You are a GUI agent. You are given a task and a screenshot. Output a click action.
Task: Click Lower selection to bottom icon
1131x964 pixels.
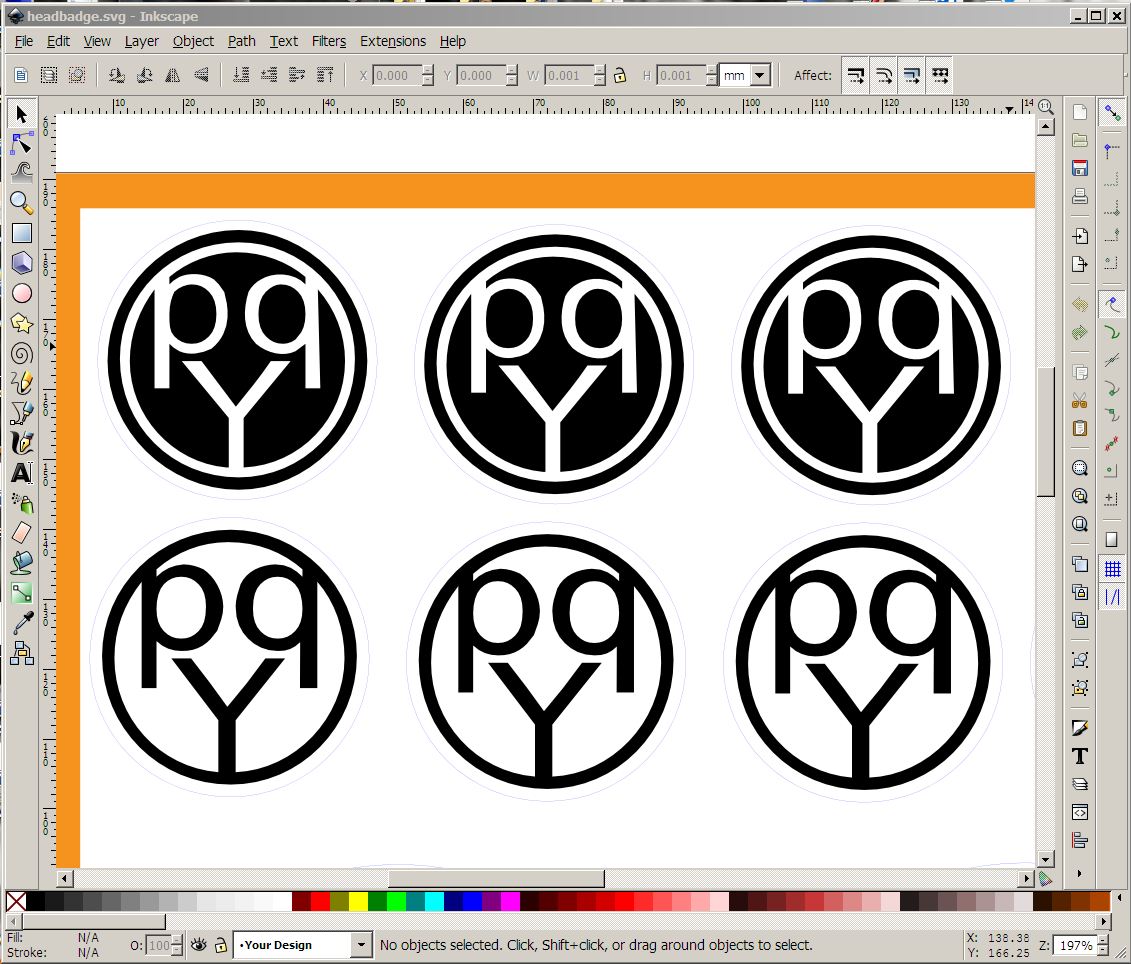[241, 75]
